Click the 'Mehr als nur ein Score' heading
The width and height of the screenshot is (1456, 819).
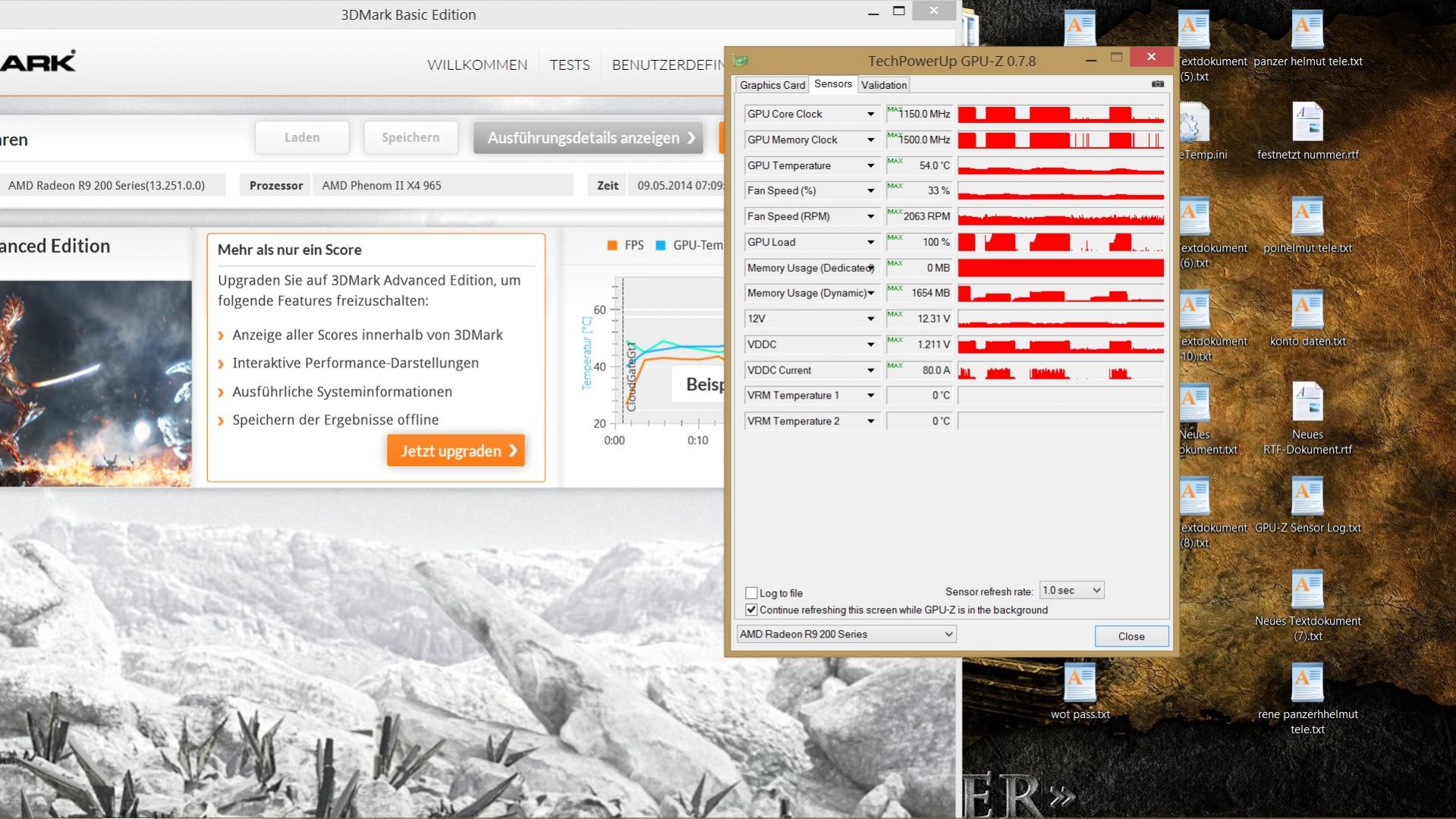click(290, 250)
